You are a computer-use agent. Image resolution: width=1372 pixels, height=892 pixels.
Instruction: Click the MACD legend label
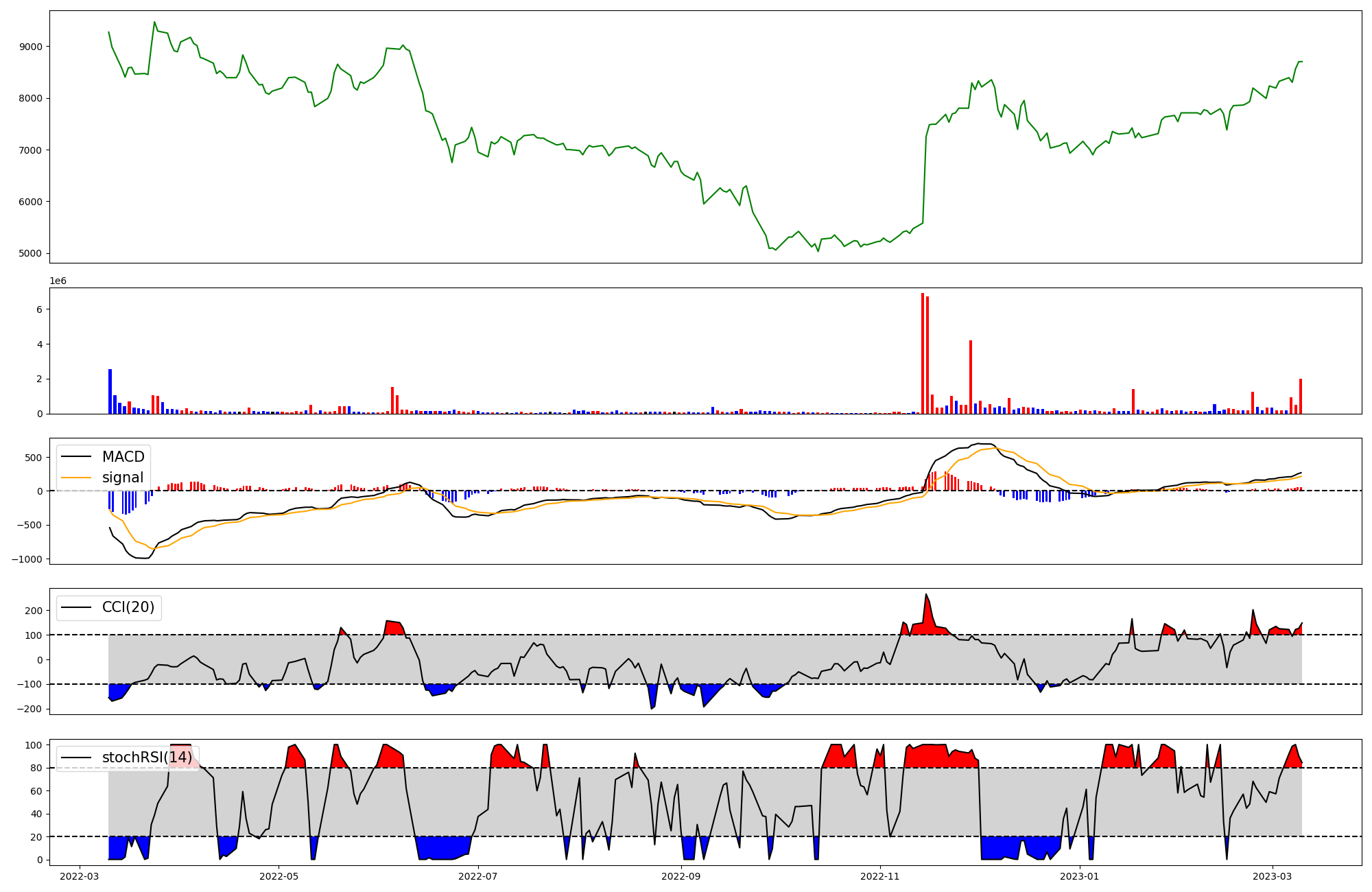click(x=123, y=457)
